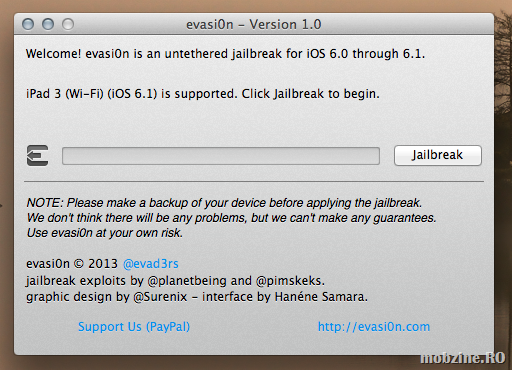
Task: Close the evasi0n window
Action: [x=28, y=24]
